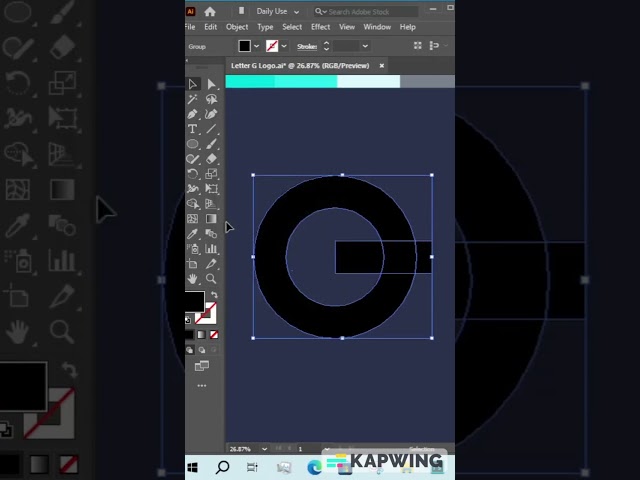Select the Ellipse tool
Viewport: 640px width, 480px height.
tap(193, 144)
